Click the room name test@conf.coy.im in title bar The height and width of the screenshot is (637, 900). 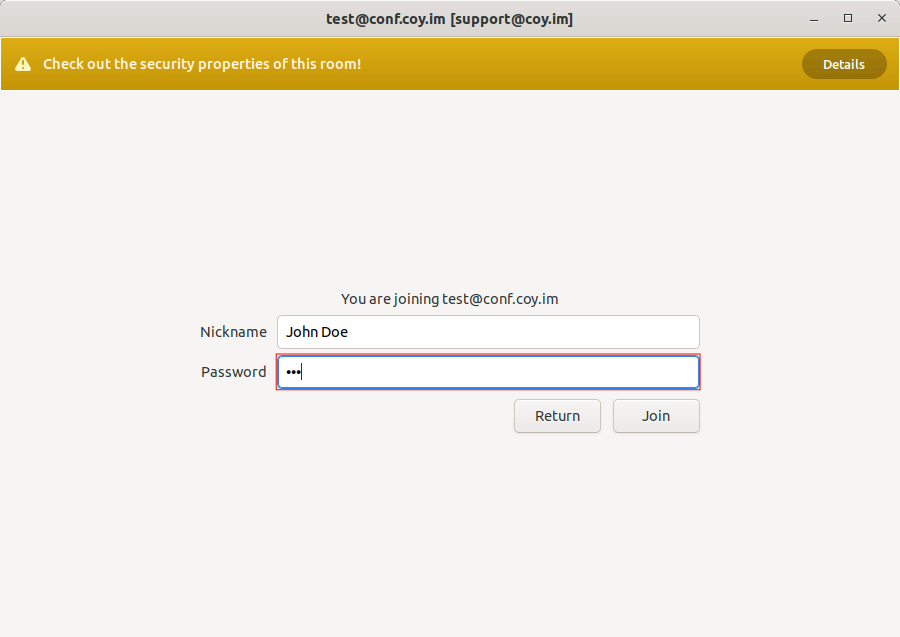[x=385, y=19]
